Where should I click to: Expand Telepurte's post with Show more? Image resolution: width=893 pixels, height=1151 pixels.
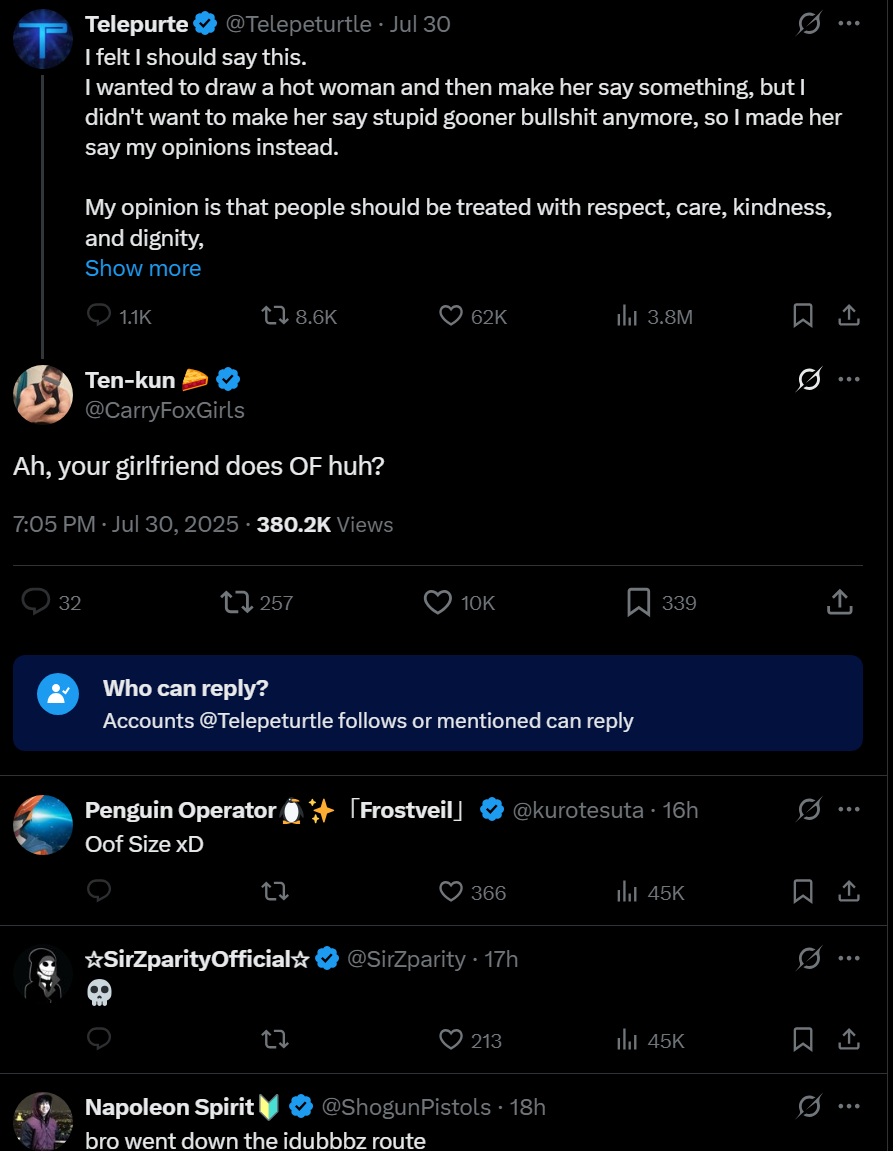(x=143, y=268)
